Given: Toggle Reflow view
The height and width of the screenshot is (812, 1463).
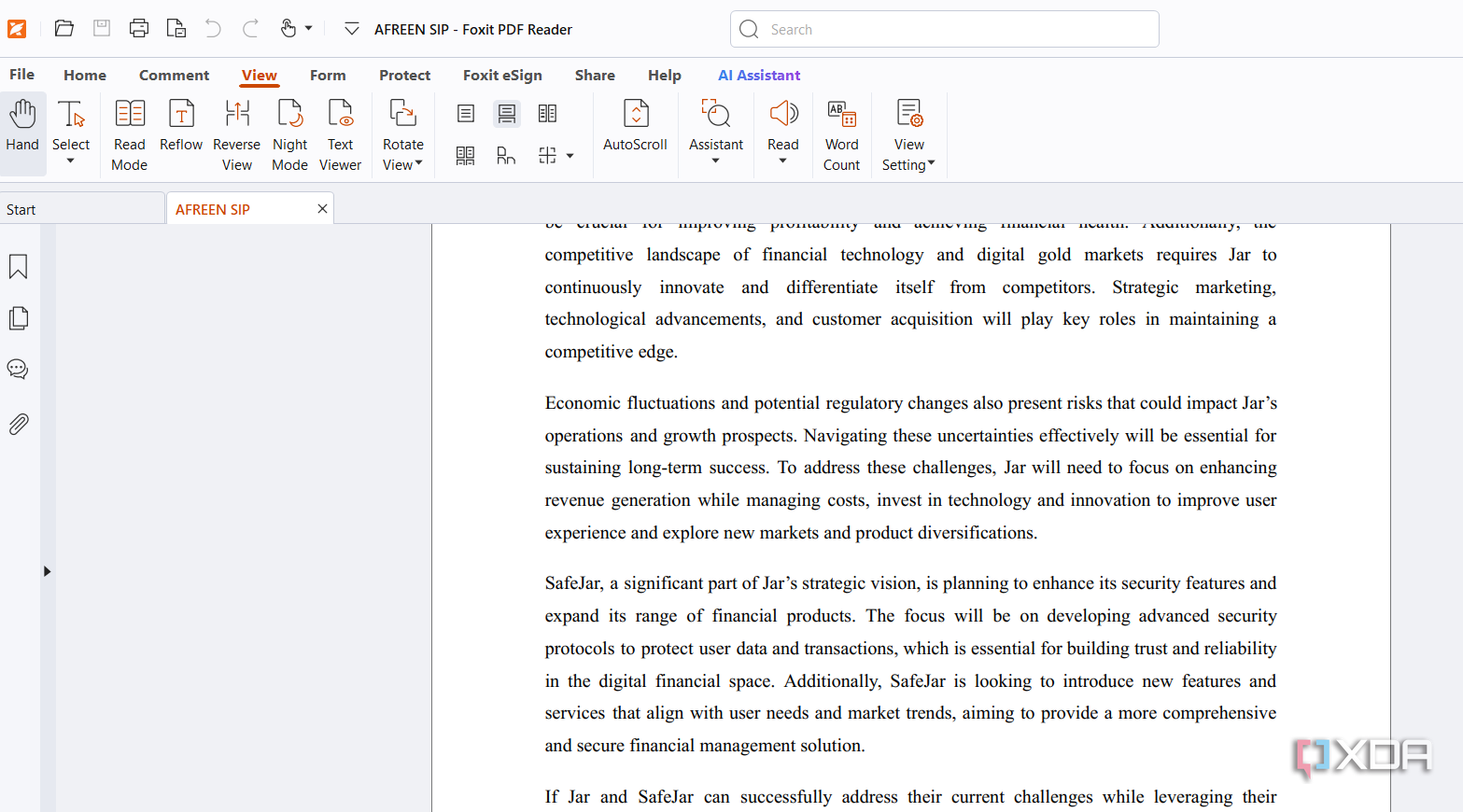Looking at the screenshot, I should [181, 126].
